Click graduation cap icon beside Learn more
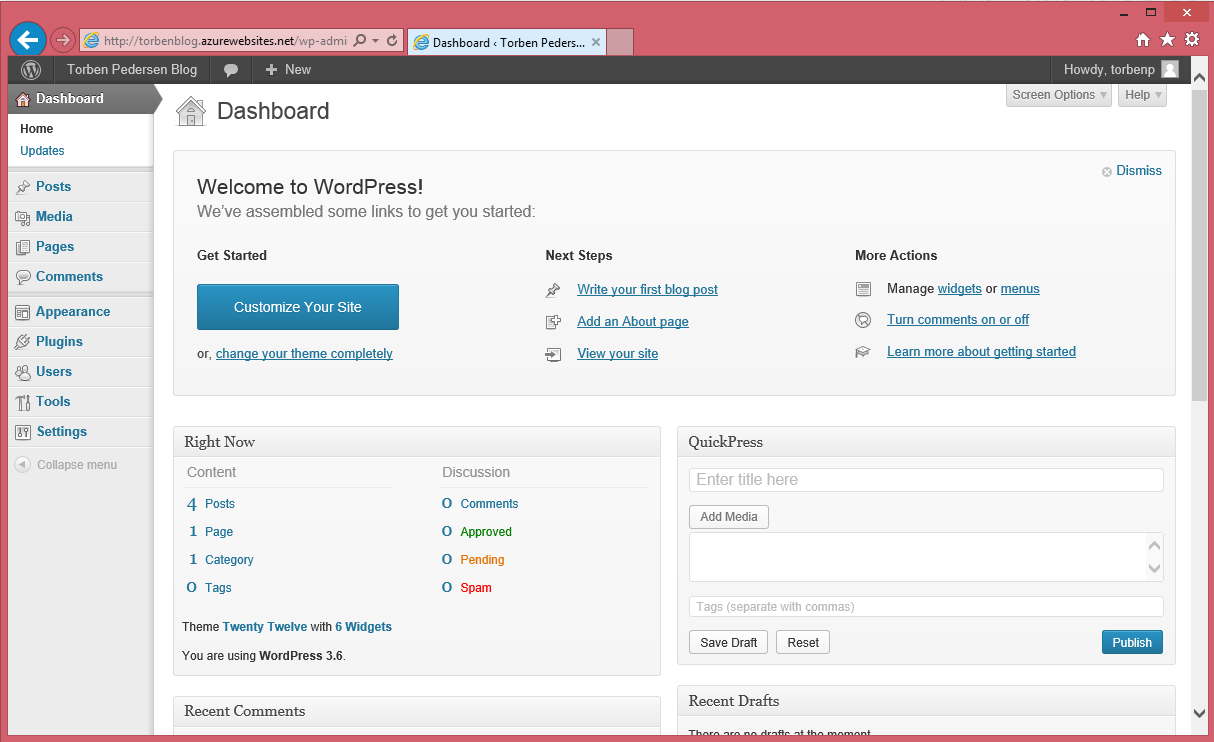 tap(863, 352)
